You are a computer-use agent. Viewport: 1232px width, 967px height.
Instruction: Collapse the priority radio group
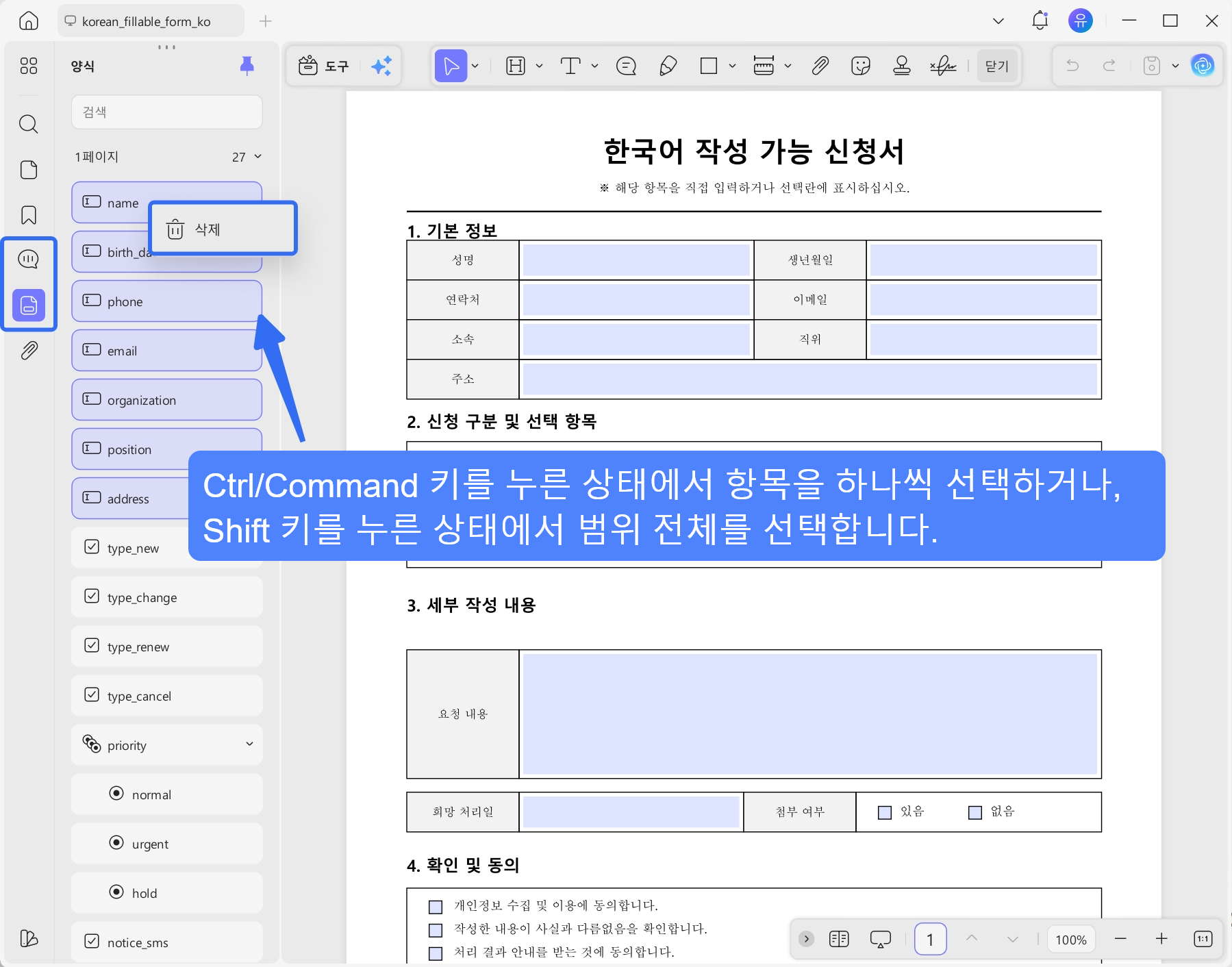250,744
